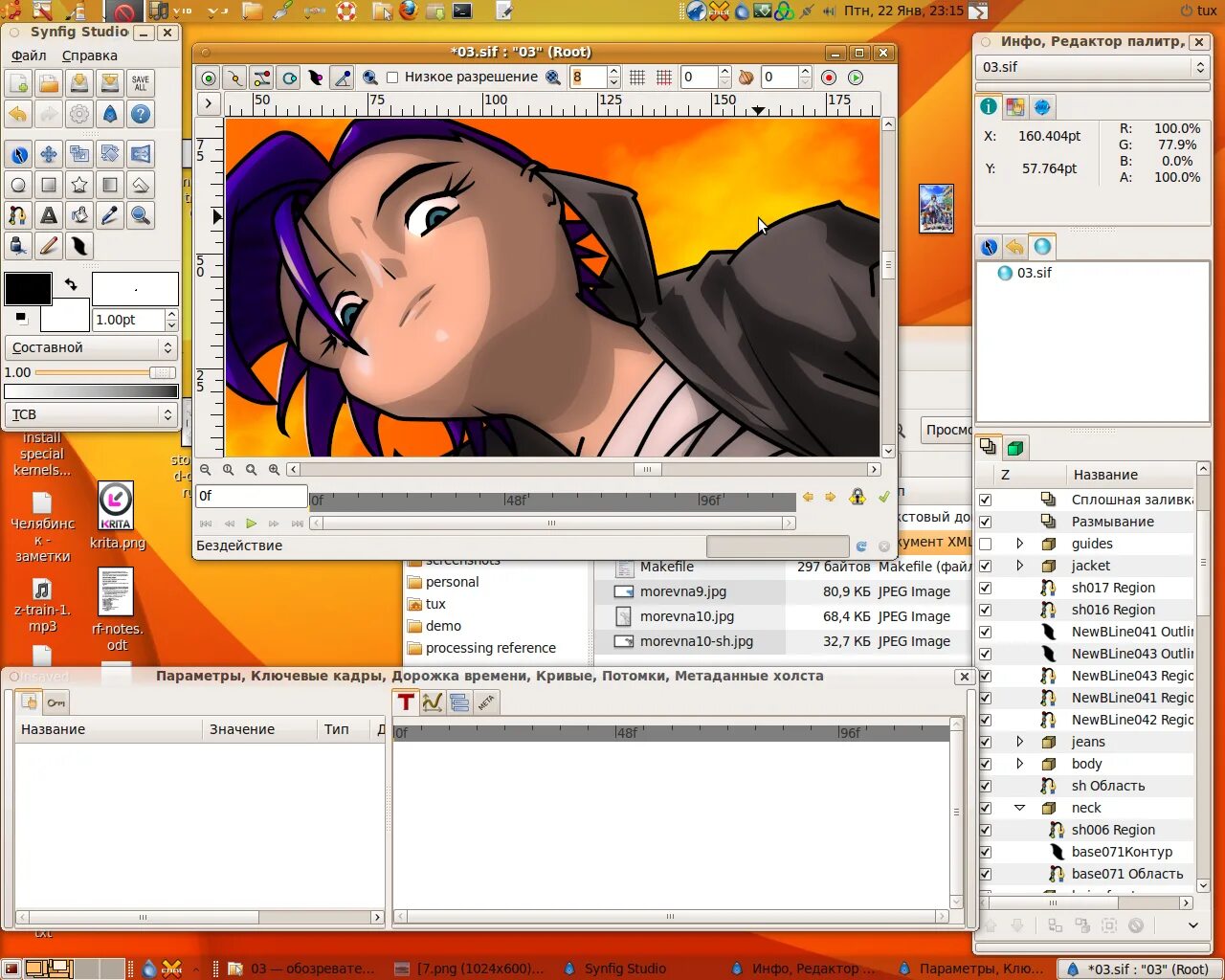Screen dimensions: 1225x980
Task: Switch to the Curves tab icon
Action: 433,702
